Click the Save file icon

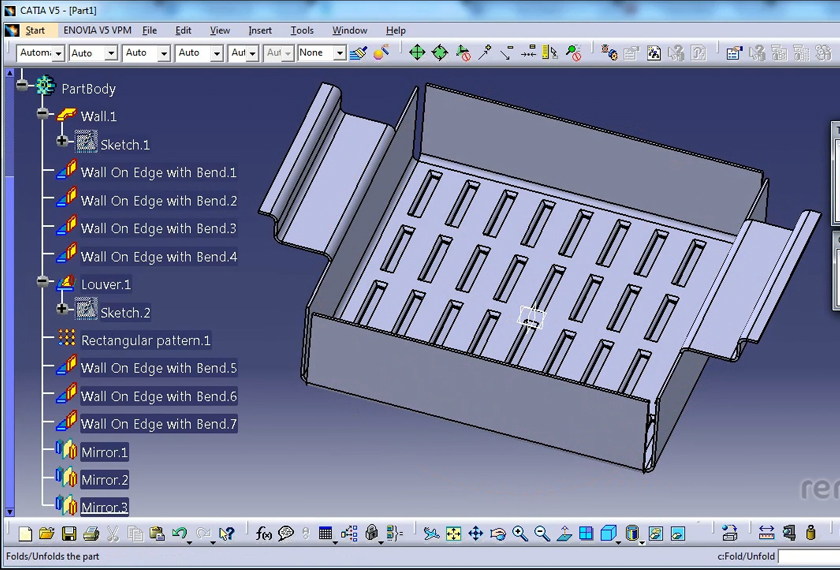click(69, 535)
